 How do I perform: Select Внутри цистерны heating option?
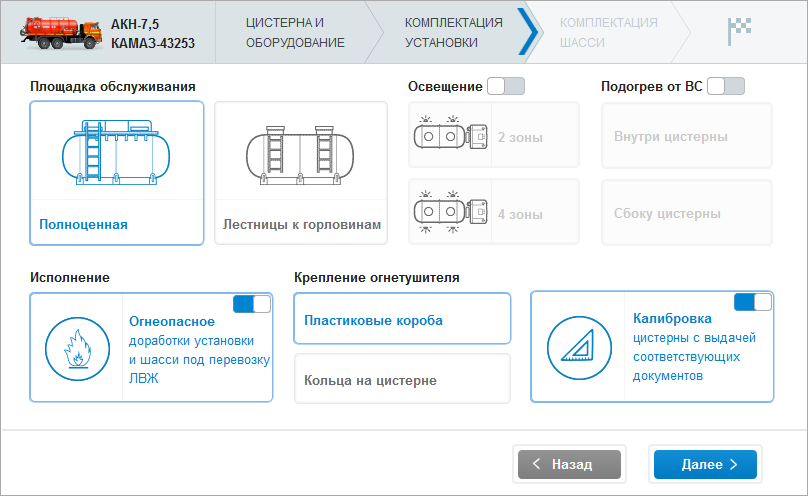point(686,137)
